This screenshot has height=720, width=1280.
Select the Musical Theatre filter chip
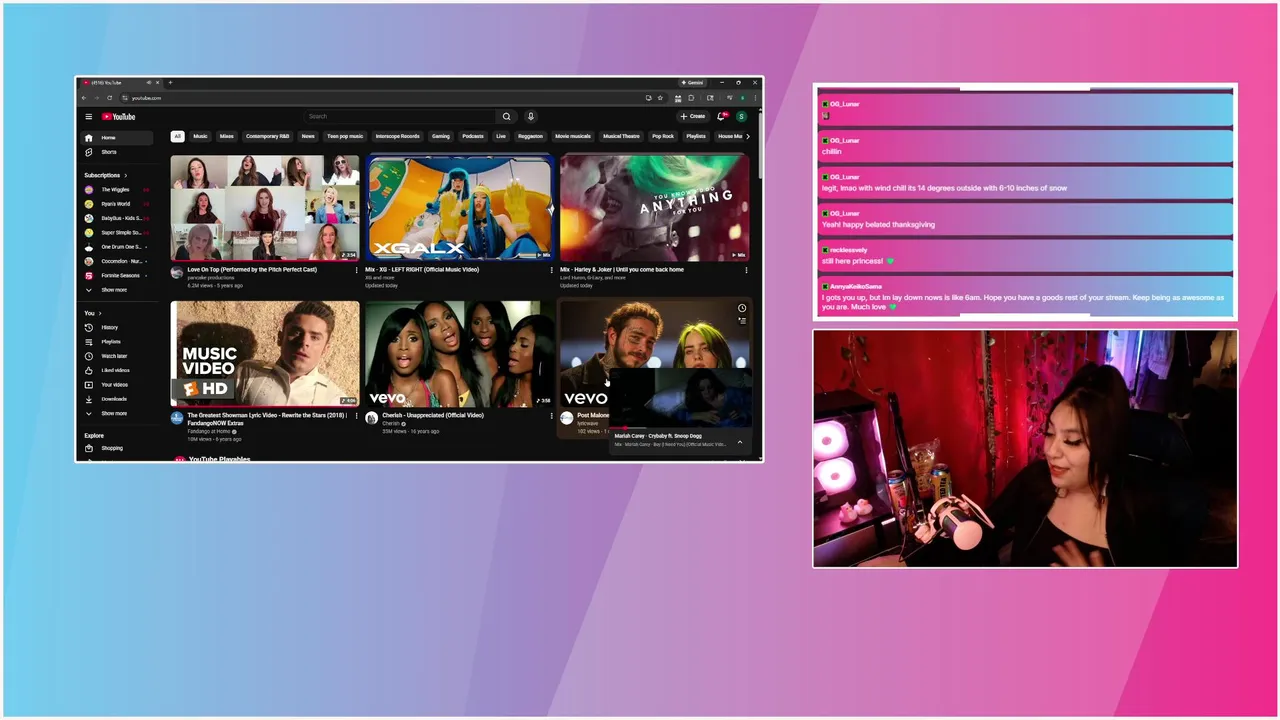(621, 136)
